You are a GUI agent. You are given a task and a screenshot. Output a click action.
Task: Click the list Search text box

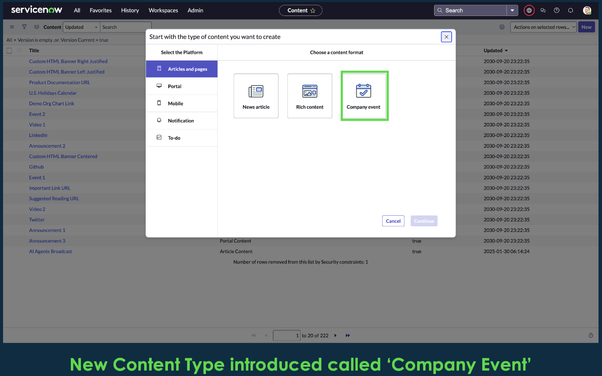click(x=125, y=27)
